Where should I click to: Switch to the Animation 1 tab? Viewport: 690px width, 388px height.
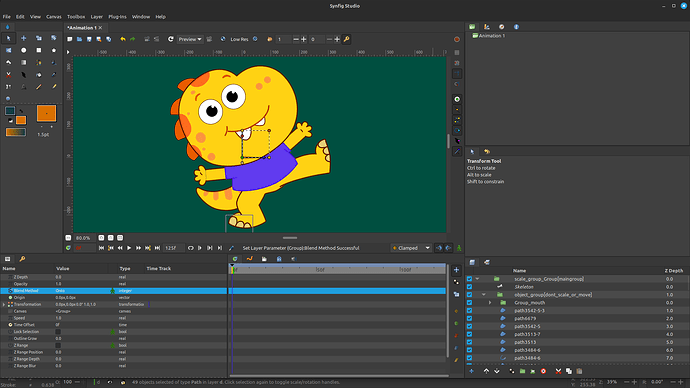click(82, 28)
